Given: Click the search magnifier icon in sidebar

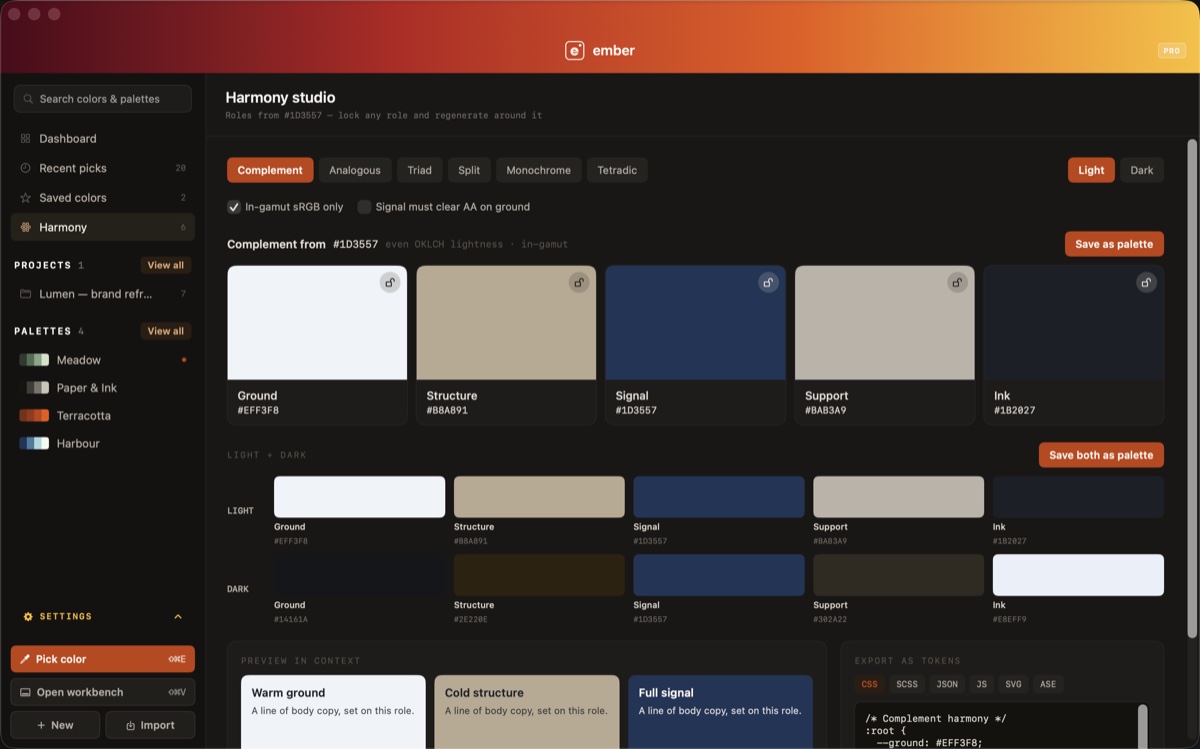Looking at the screenshot, I should [x=28, y=99].
